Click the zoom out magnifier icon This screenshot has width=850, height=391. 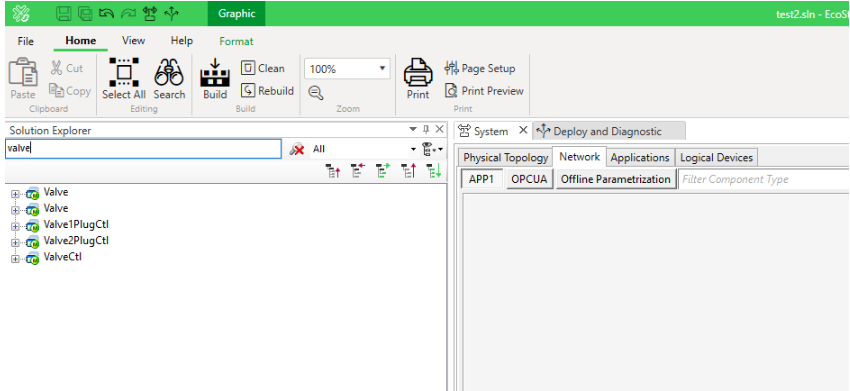[315, 93]
